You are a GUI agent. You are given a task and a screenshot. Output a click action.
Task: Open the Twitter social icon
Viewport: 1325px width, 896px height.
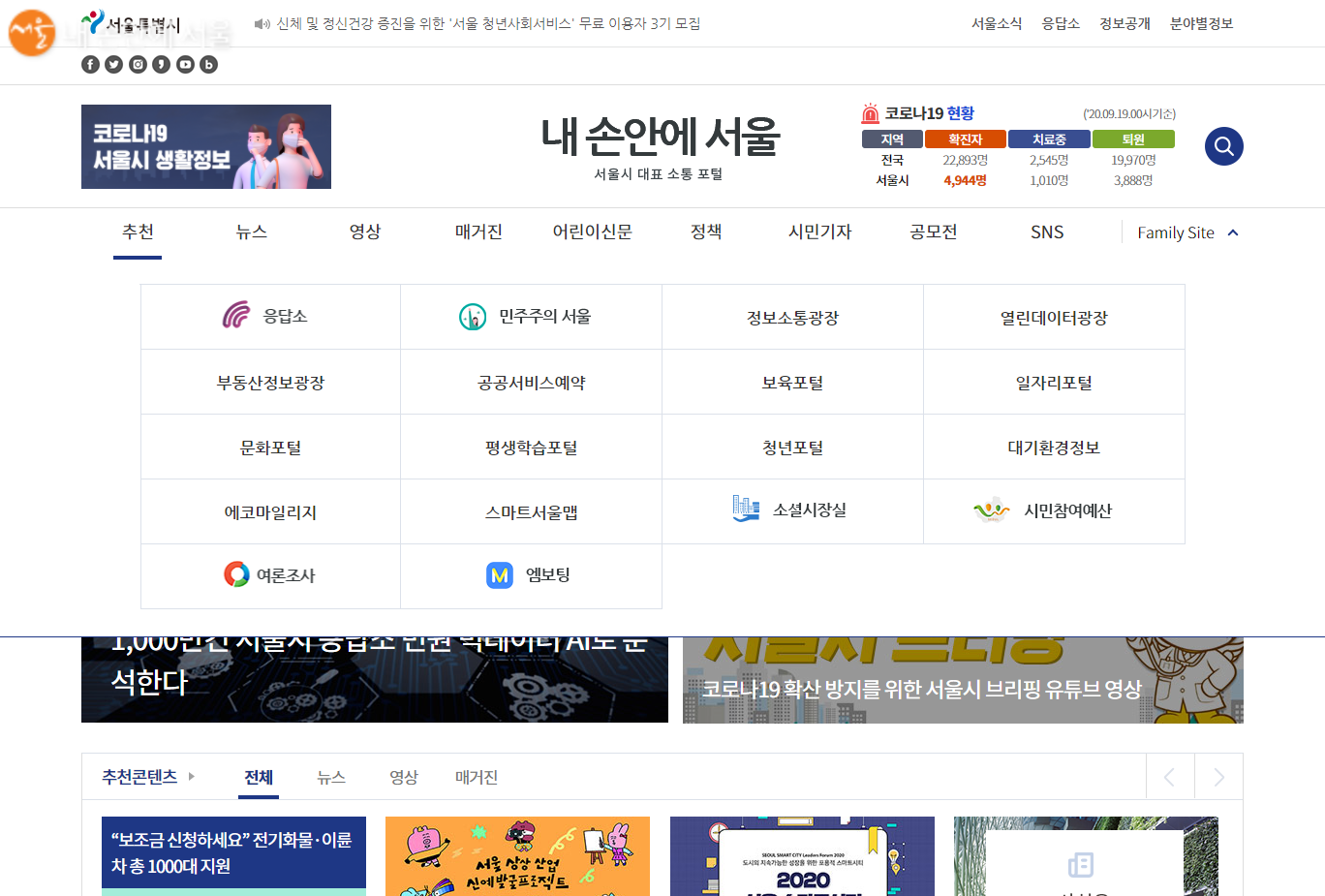(113, 65)
